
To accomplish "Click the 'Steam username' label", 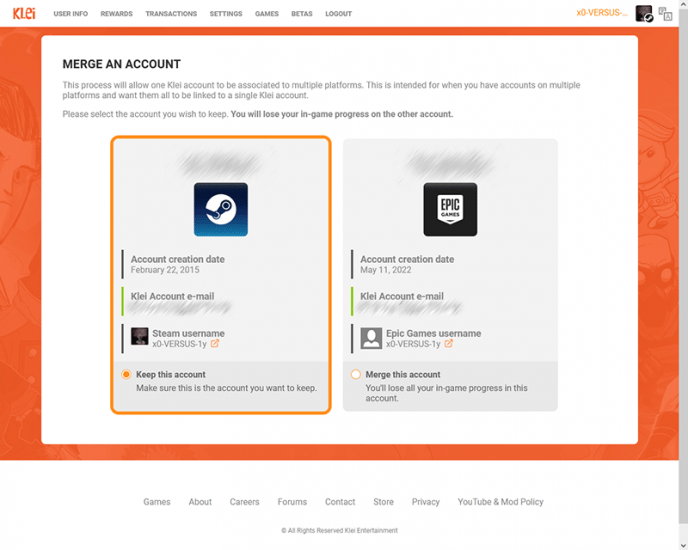I will [x=188, y=333].
